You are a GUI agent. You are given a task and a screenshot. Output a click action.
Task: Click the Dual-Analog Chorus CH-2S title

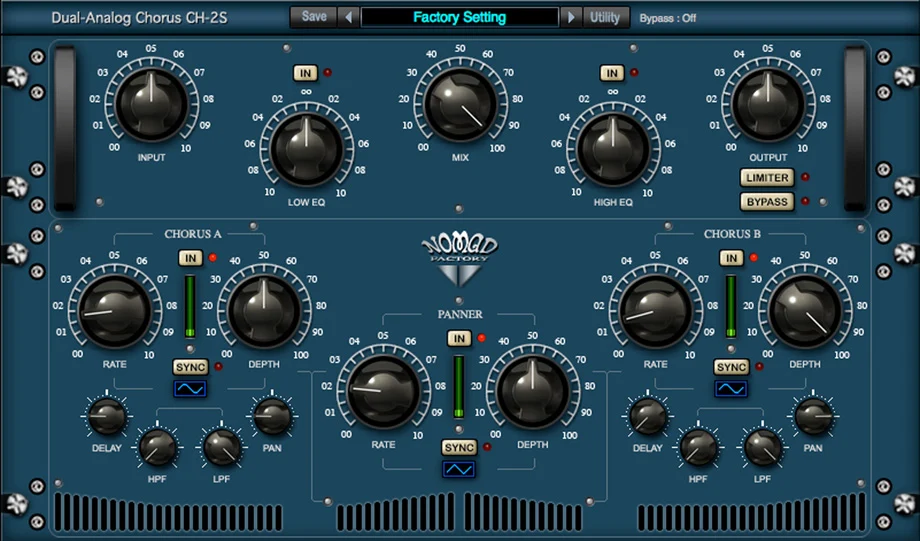point(139,18)
